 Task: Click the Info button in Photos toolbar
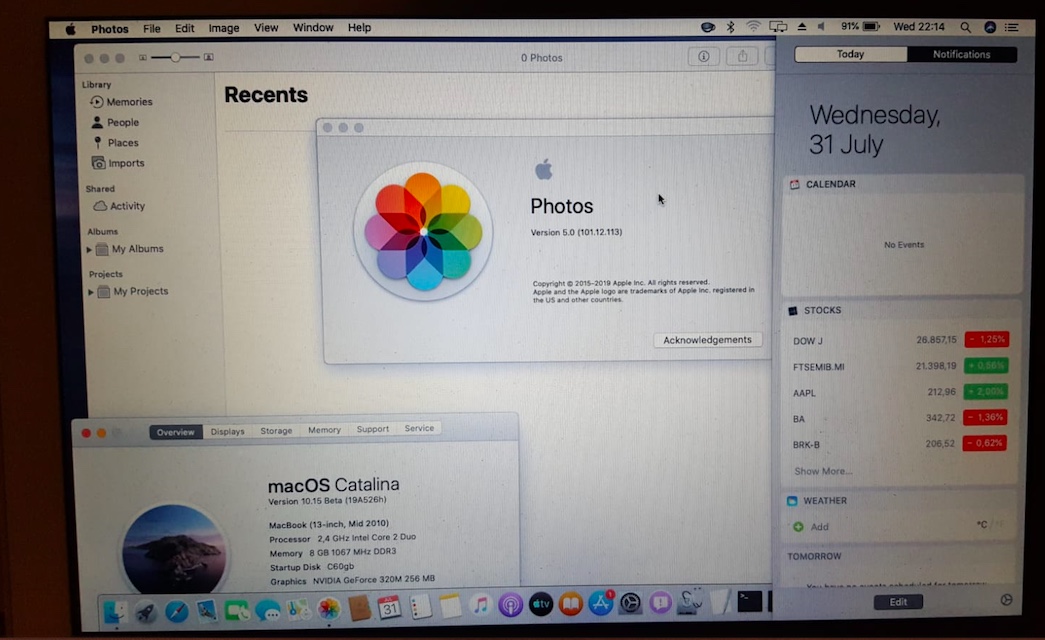(703, 57)
